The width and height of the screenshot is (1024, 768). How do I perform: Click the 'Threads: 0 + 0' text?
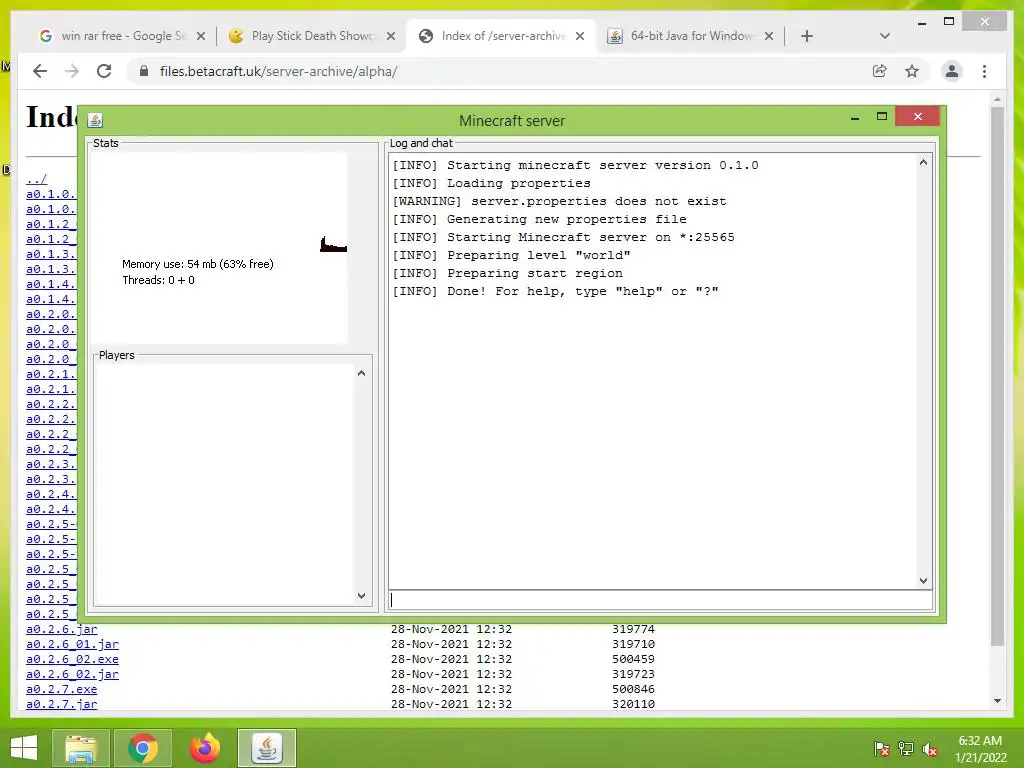click(159, 280)
